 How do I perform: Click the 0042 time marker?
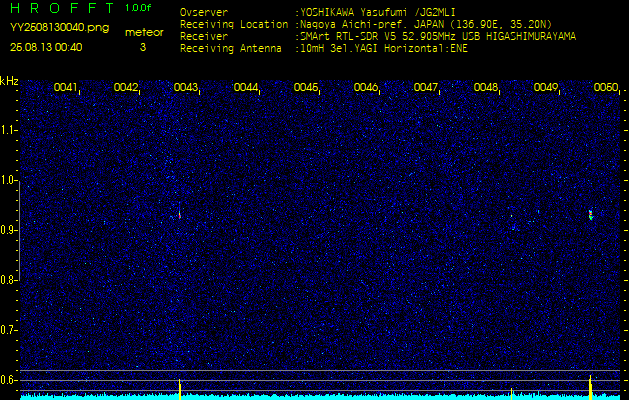coord(126,87)
